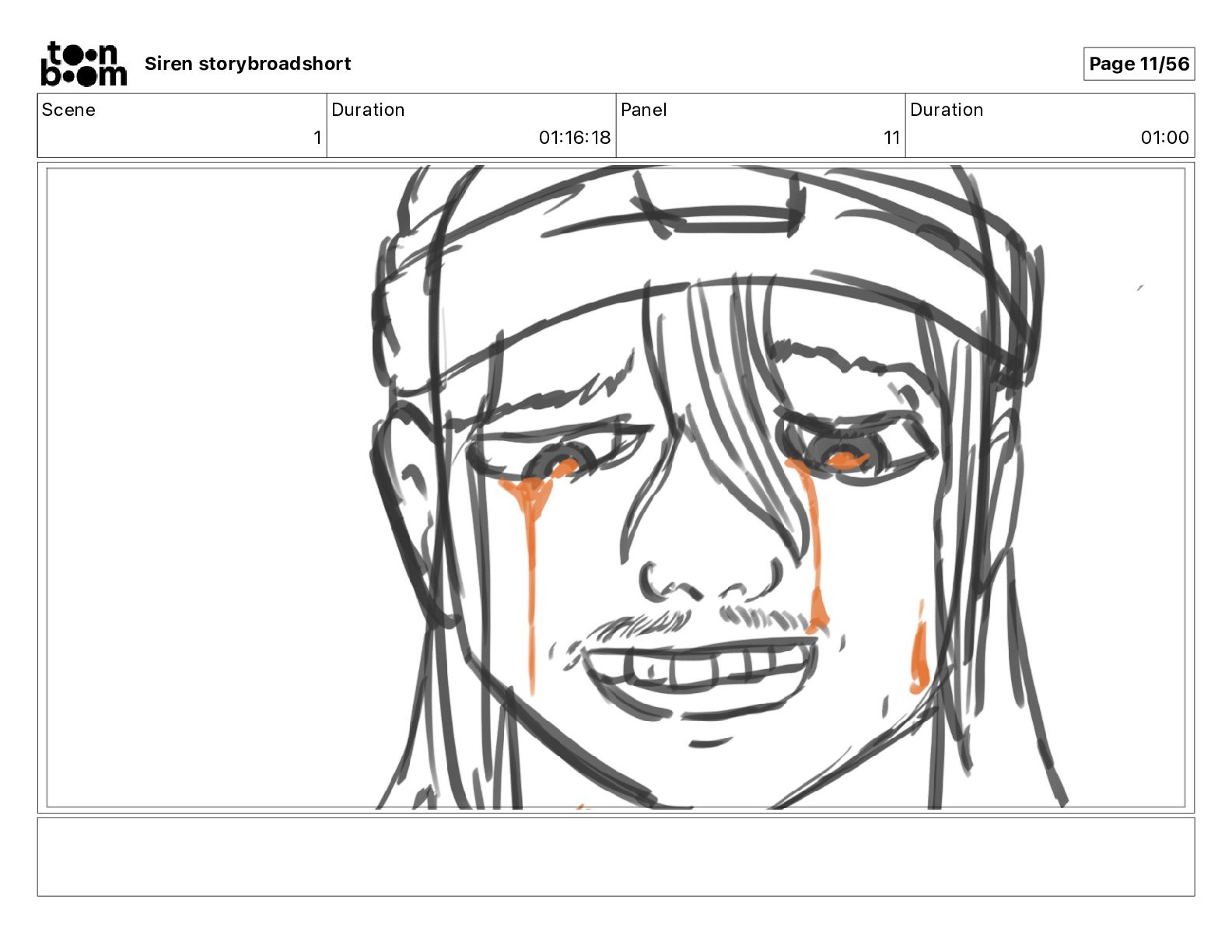Click the scene number value '1'
The height and width of the screenshot is (952, 1232).
(317, 138)
